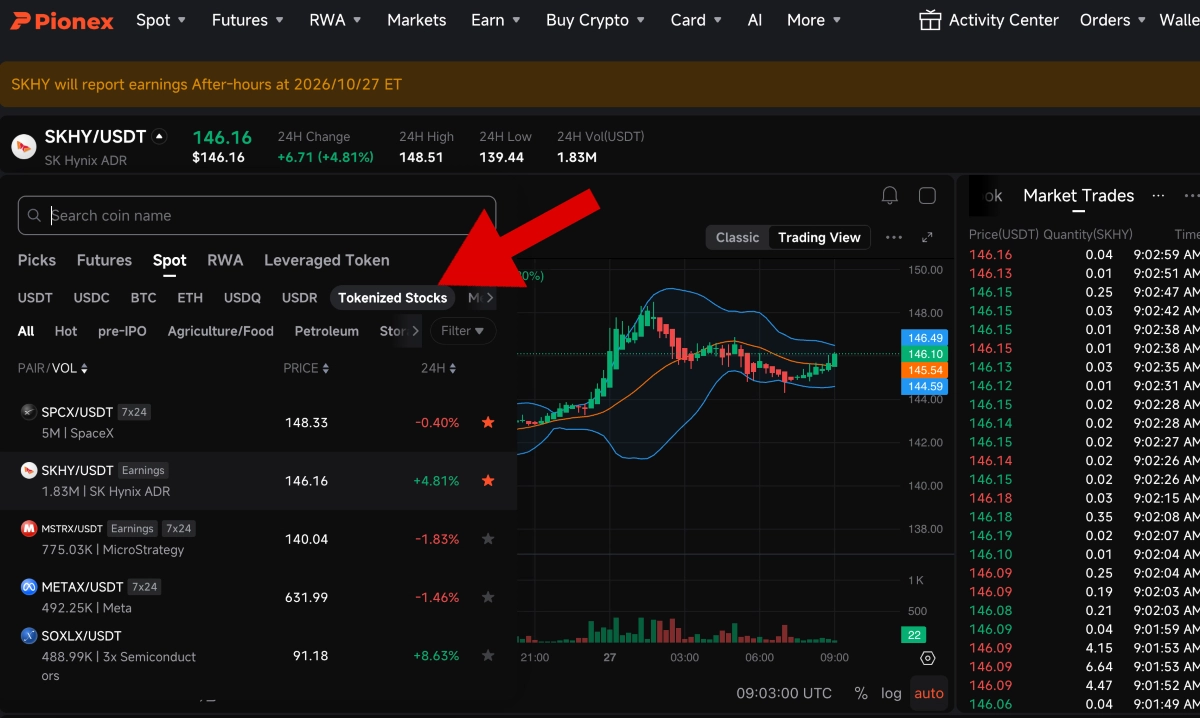Open the More dropdown menu
Image resolution: width=1200 pixels, height=718 pixels.
click(x=814, y=20)
